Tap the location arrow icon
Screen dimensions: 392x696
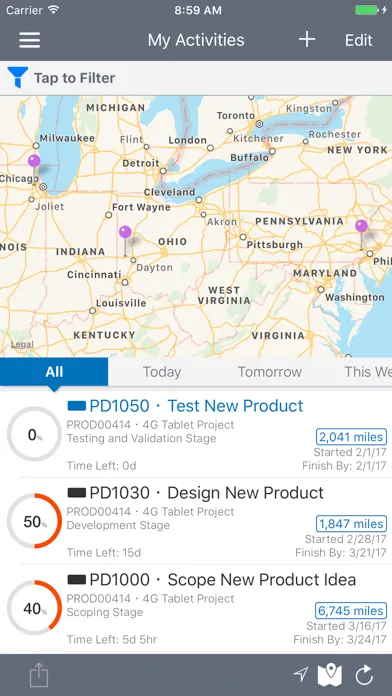click(x=301, y=675)
